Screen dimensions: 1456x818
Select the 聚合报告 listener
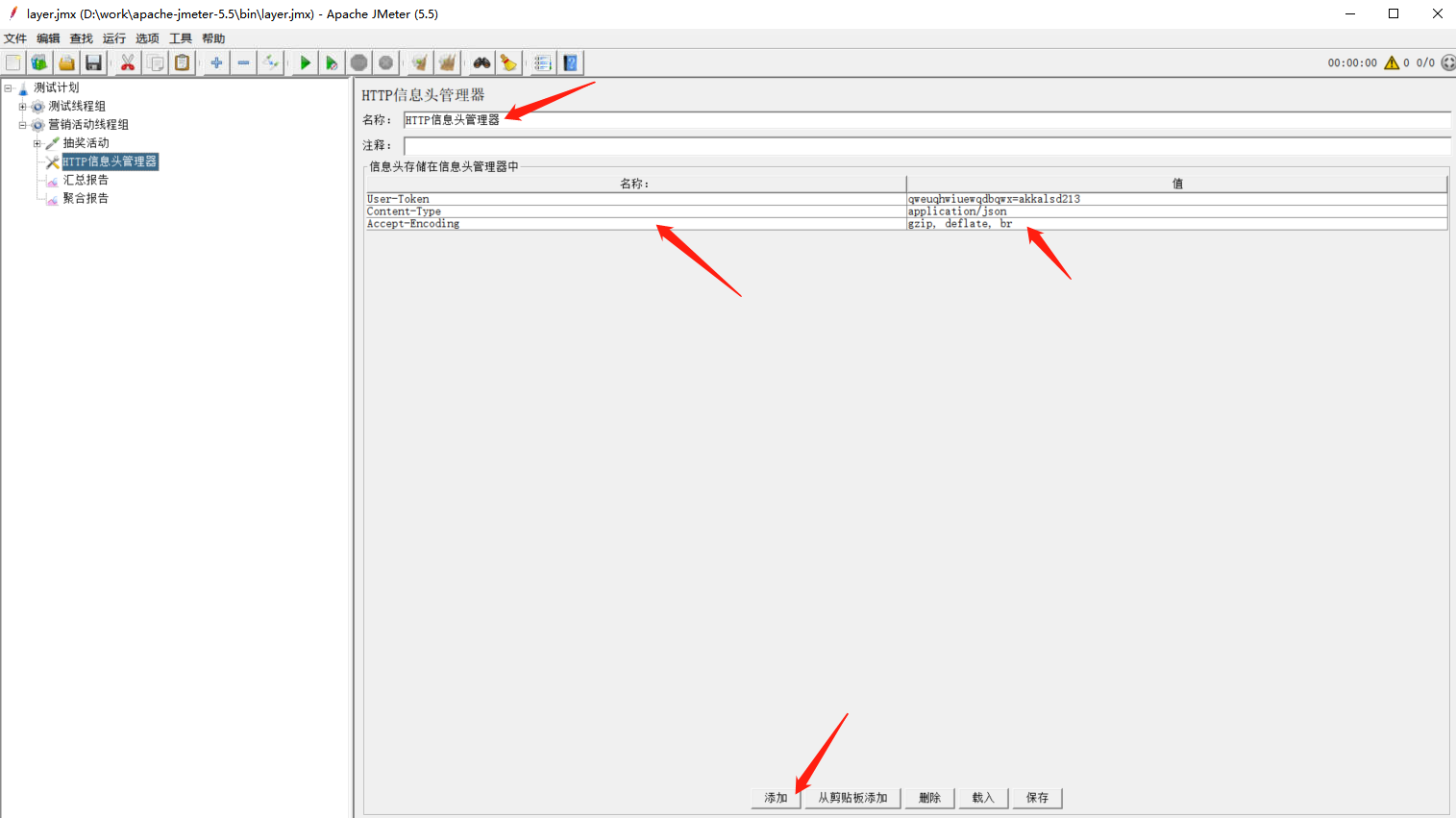pyautogui.click(x=86, y=198)
